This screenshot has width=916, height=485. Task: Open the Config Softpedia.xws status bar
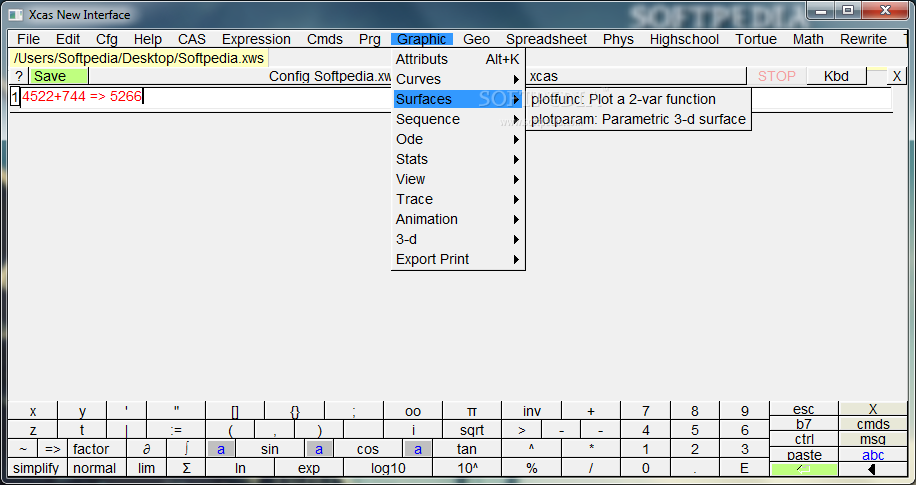pos(418,76)
